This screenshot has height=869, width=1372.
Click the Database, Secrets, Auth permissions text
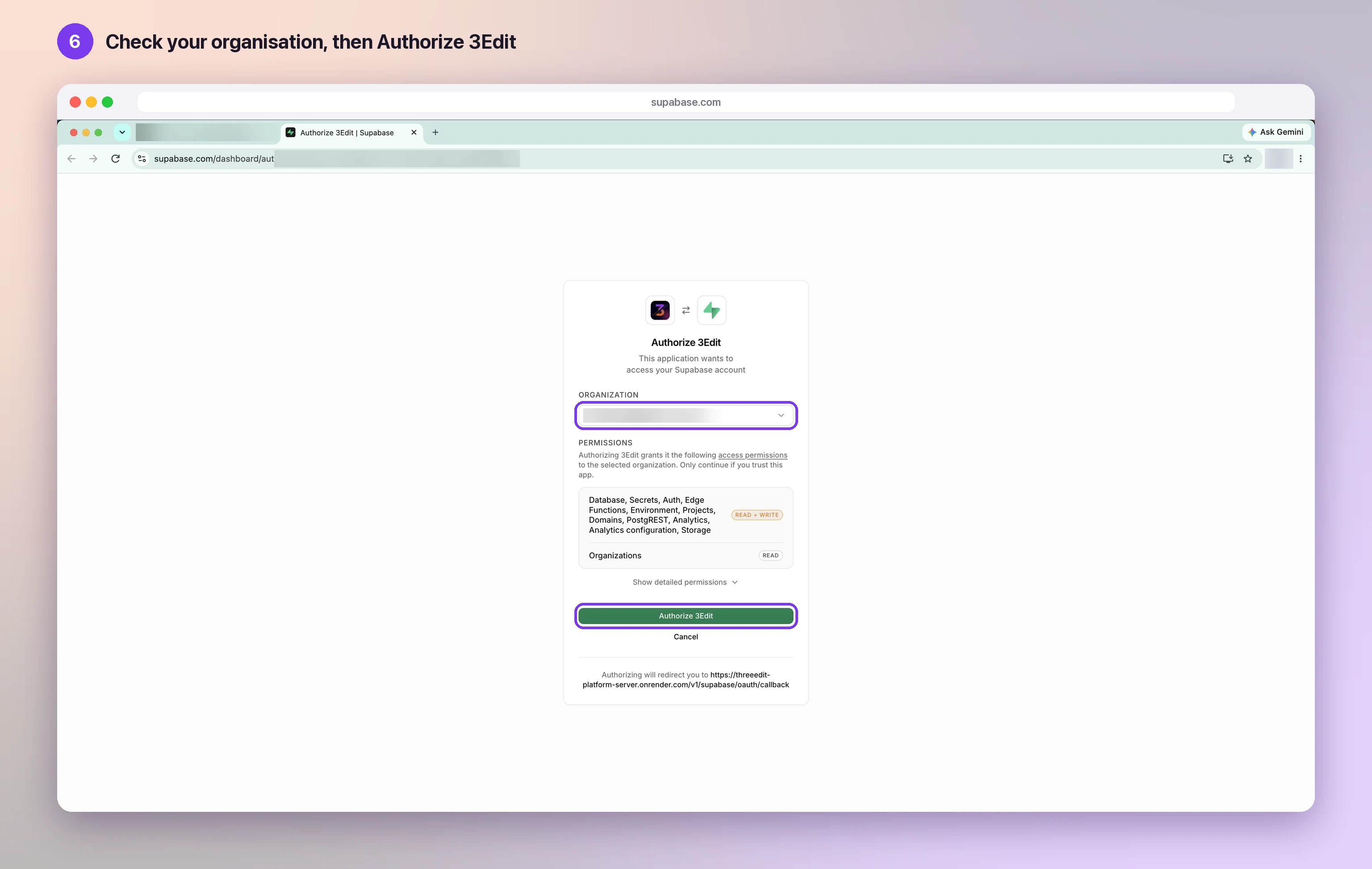(x=652, y=514)
